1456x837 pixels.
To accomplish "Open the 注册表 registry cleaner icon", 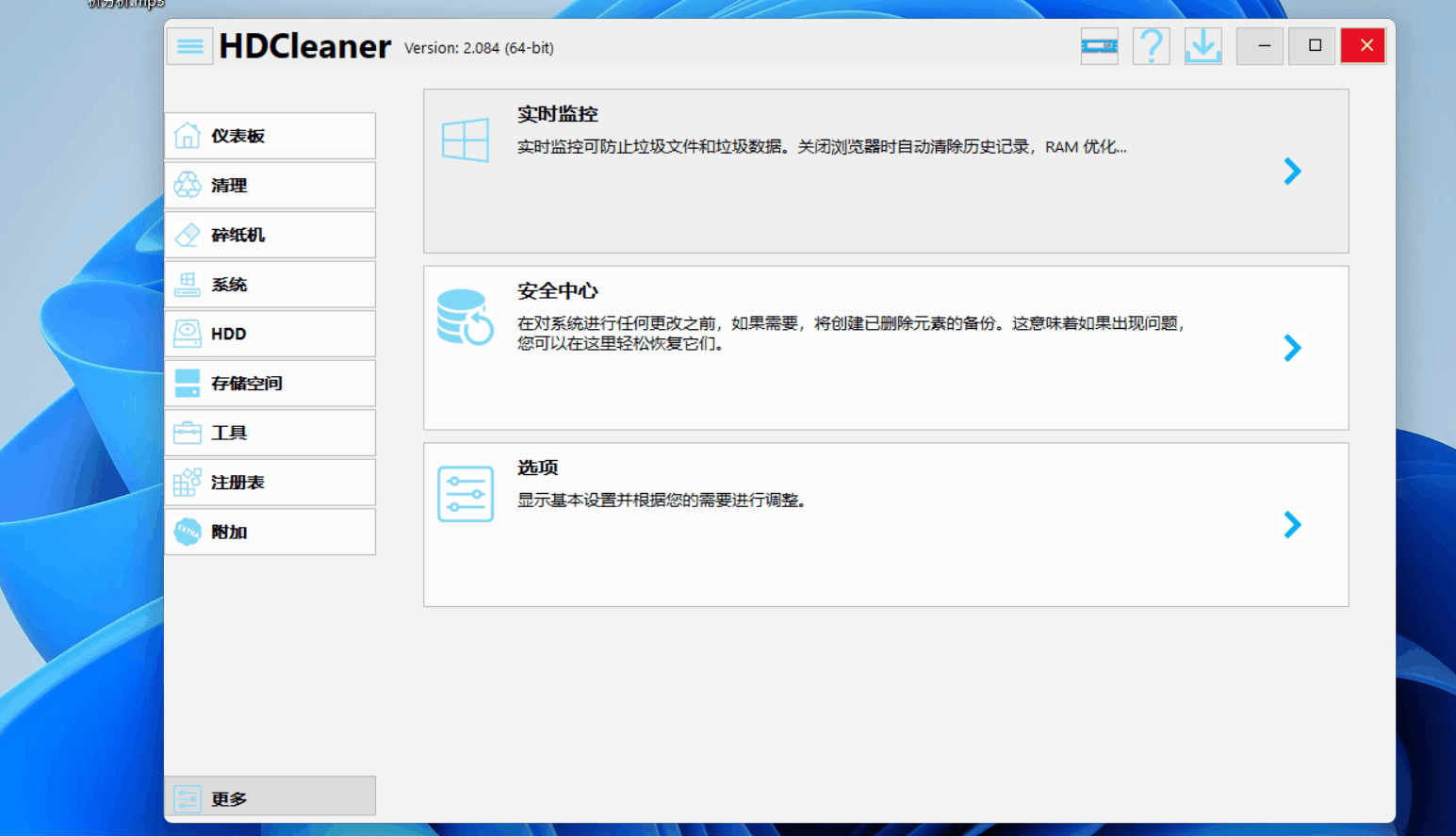I will click(x=188, y=482).
